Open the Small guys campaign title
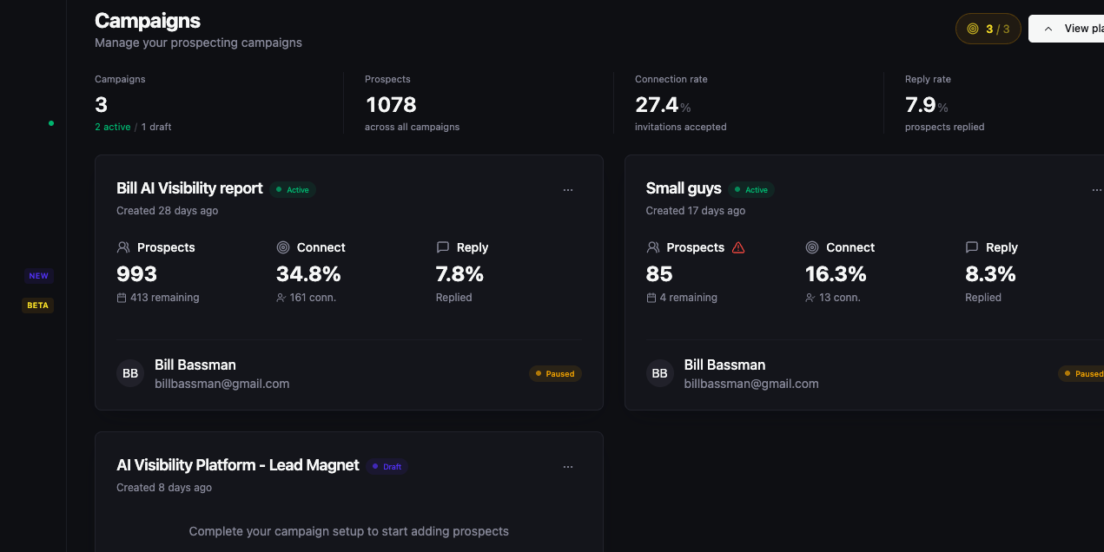 coord(683,189)
